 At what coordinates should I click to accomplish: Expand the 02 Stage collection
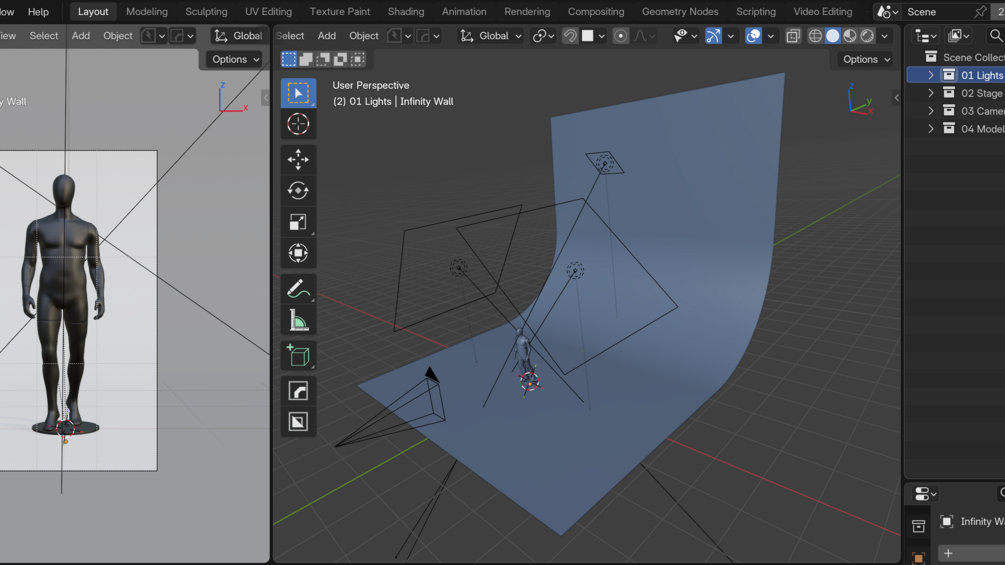coord(931,93)
